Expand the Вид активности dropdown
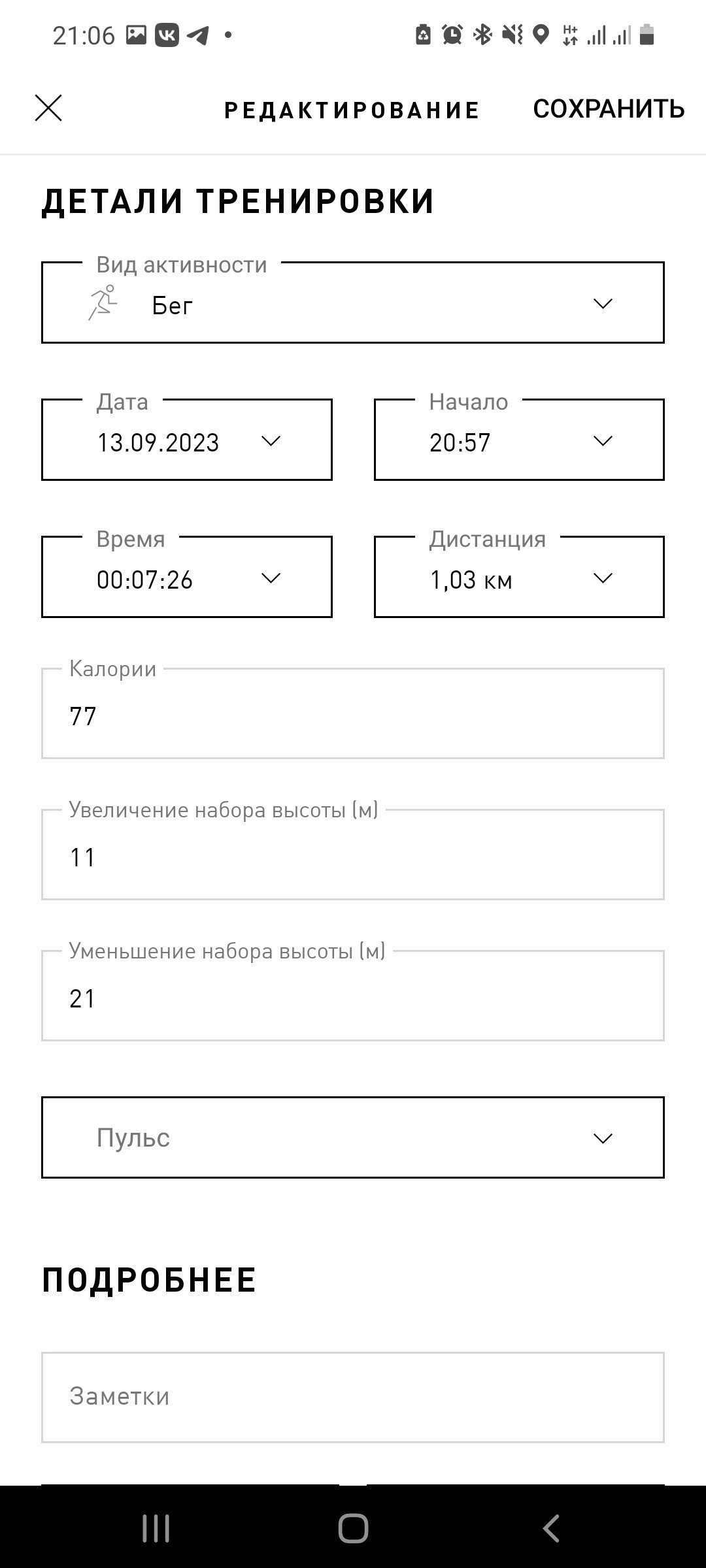The height and width of the screenshot is (1568, 706). (x=353, y=302)
